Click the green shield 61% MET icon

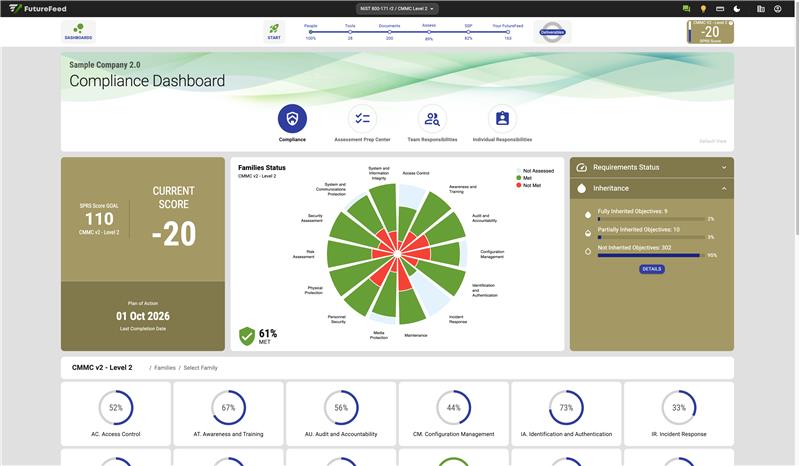click(x=247, y=336)
